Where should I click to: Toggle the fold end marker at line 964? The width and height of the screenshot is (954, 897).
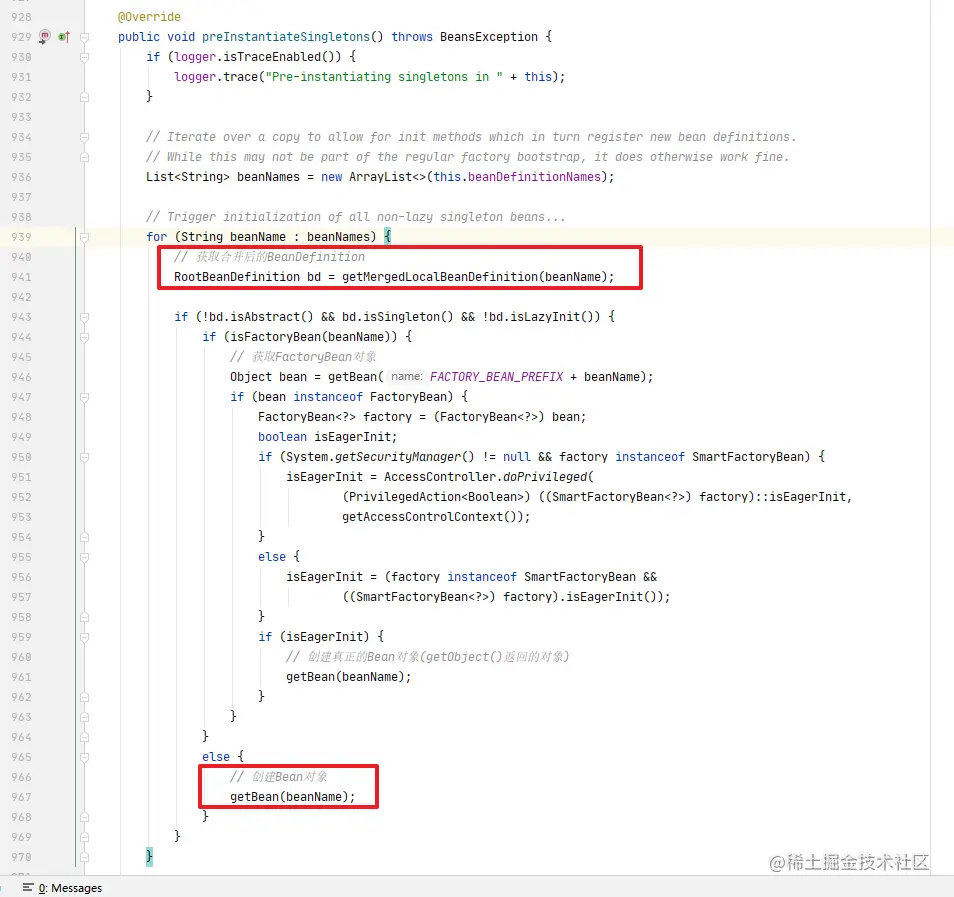85,737
